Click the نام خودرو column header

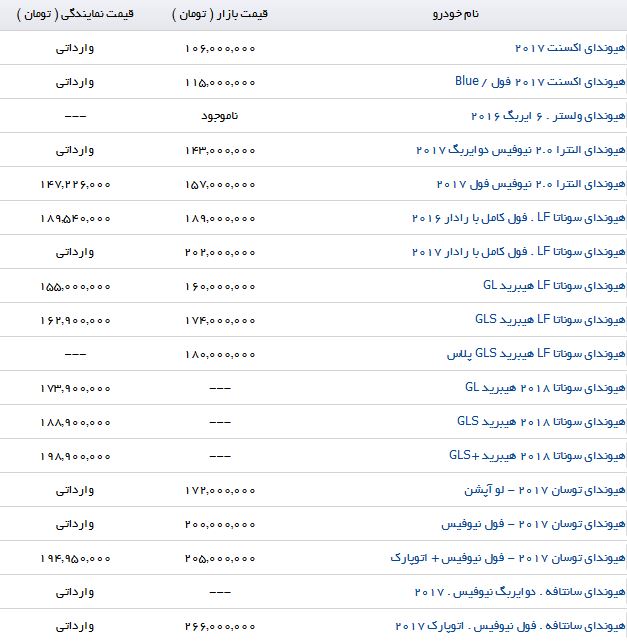pos(456,14)
